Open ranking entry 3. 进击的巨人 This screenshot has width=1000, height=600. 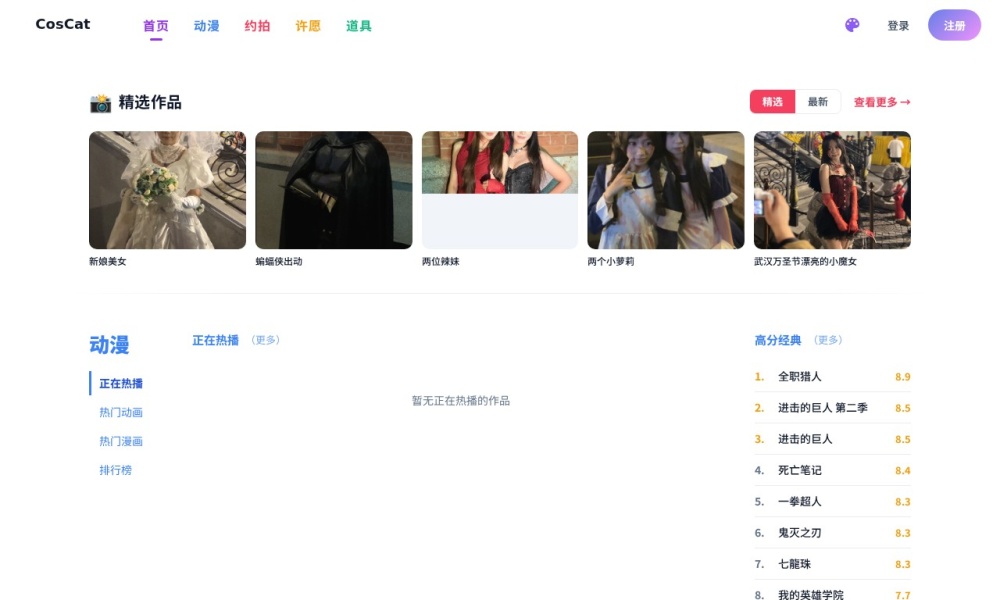805,439
